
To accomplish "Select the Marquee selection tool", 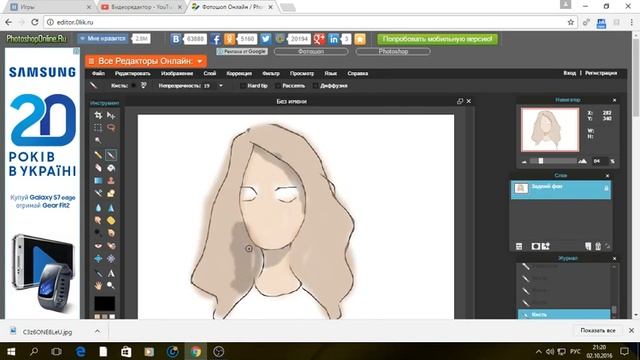I will tap(98, 128).
